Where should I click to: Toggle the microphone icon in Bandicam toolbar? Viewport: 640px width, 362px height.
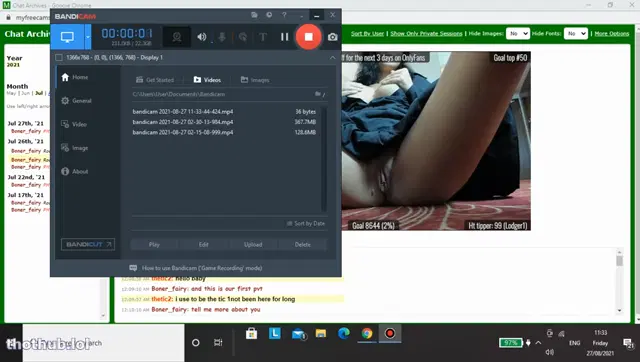click(x=222, y=37)
